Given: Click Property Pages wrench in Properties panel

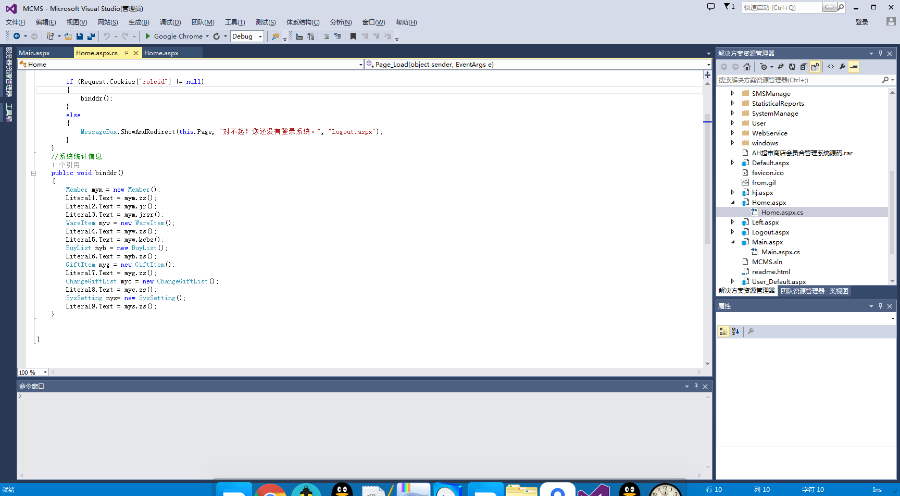Looking at the screenshot, I should [x=750, y=331].
